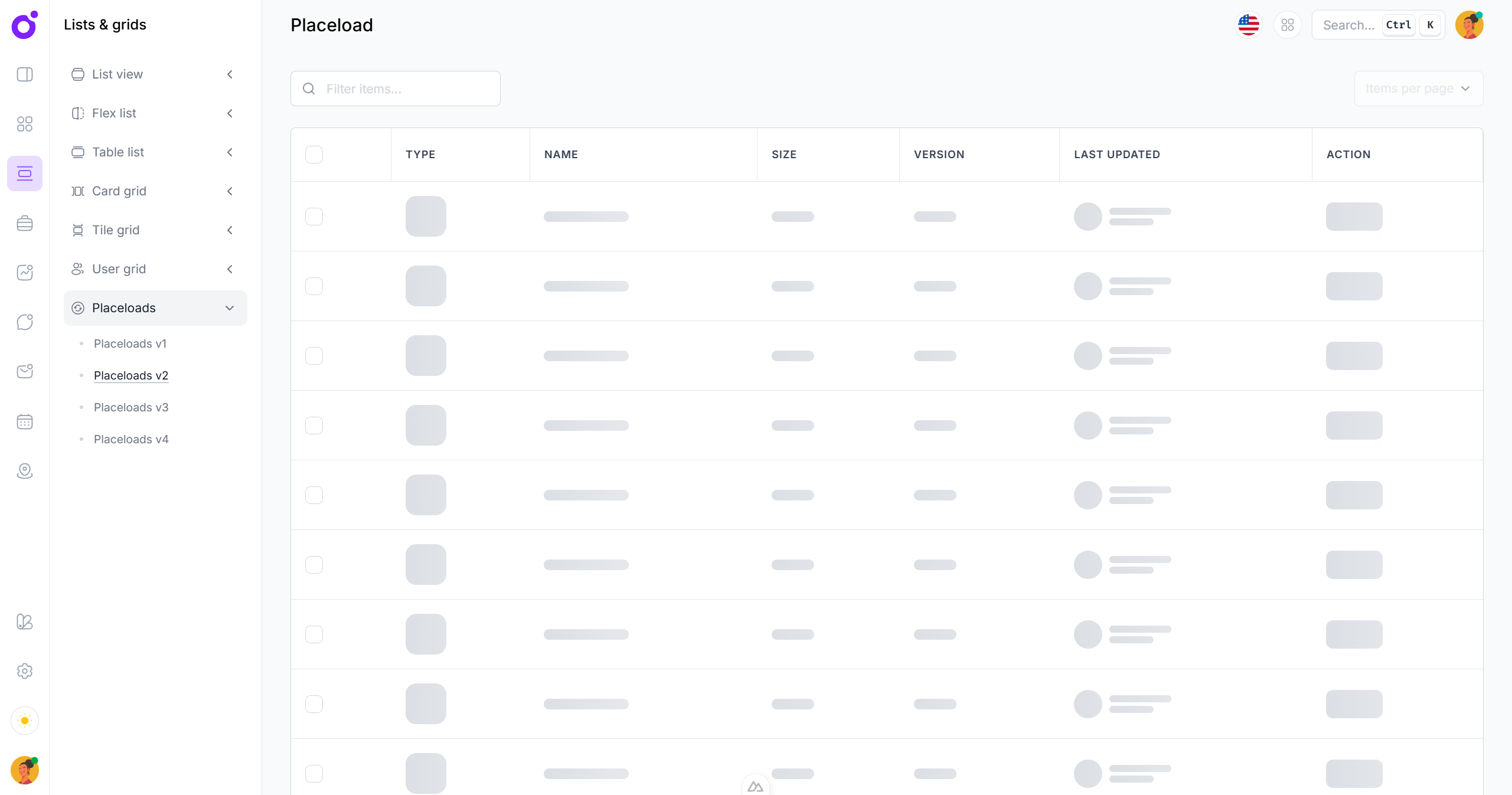The width and height of the screenshot is (1512, 795).
Task: Open Placeloads v3 menu item
Action: click(131, 407)
